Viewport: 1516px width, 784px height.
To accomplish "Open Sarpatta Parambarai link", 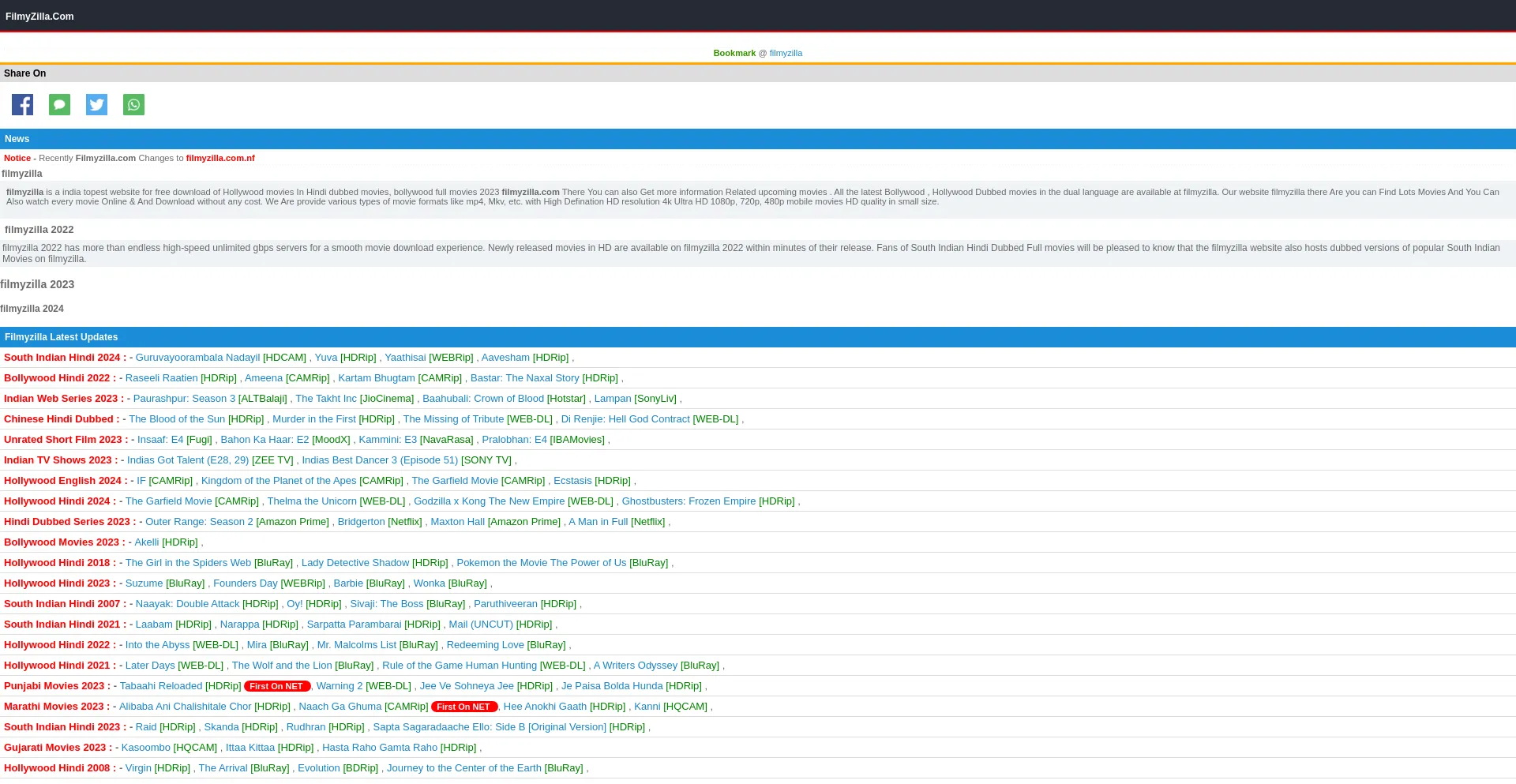I will [355, 625].
